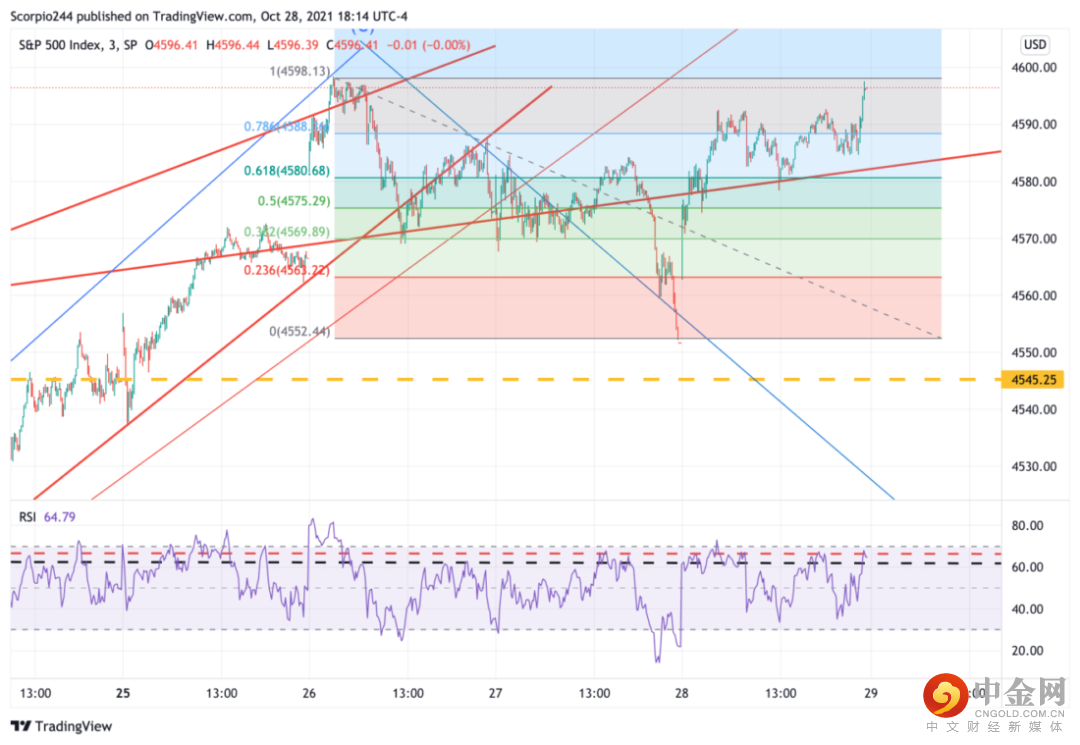Click the RSI indicator label
This screenshot has width=1080, height=745.
(x=28, y=516)
